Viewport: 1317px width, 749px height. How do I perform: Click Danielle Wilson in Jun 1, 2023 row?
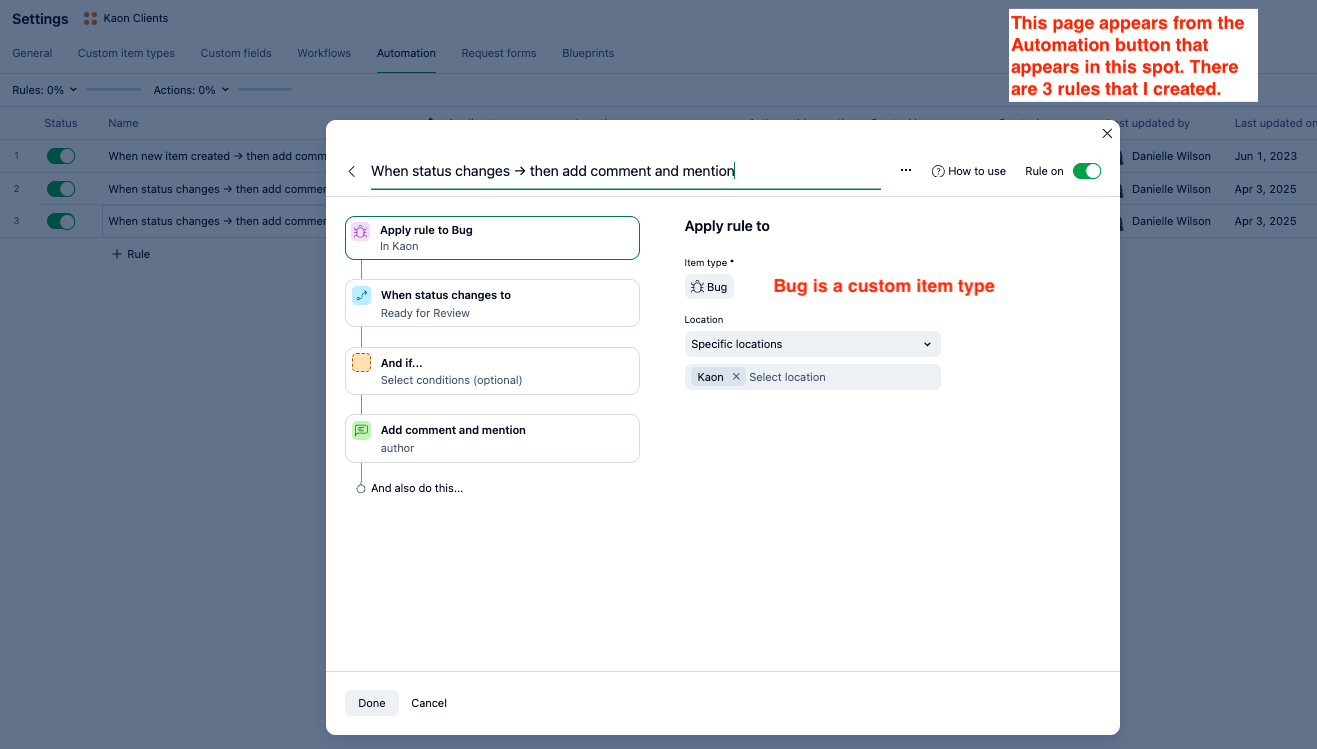[x=1171, y=156]
